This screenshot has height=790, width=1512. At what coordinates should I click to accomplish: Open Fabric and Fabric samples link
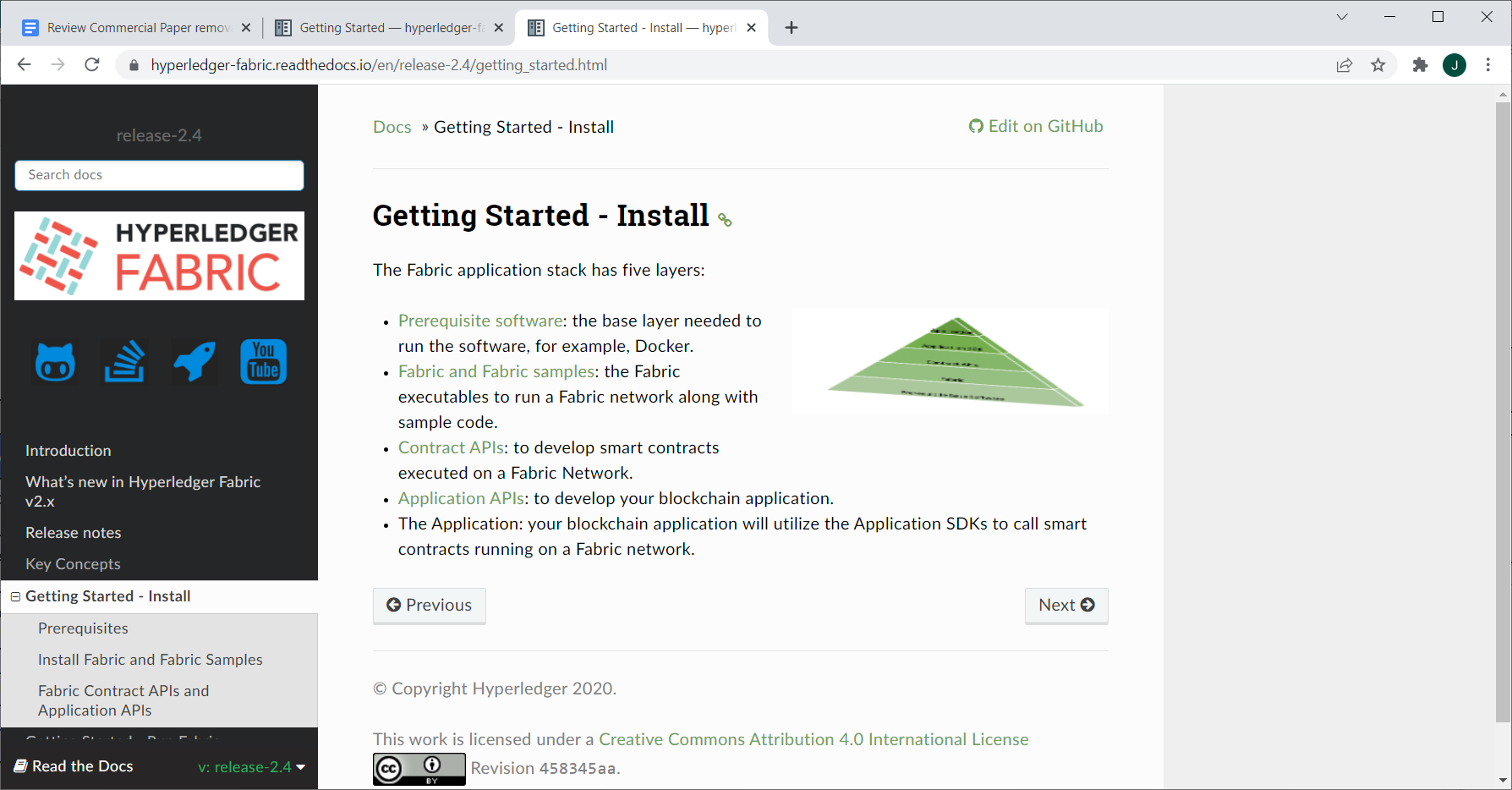pyautogui.click(x=496, y=371)
